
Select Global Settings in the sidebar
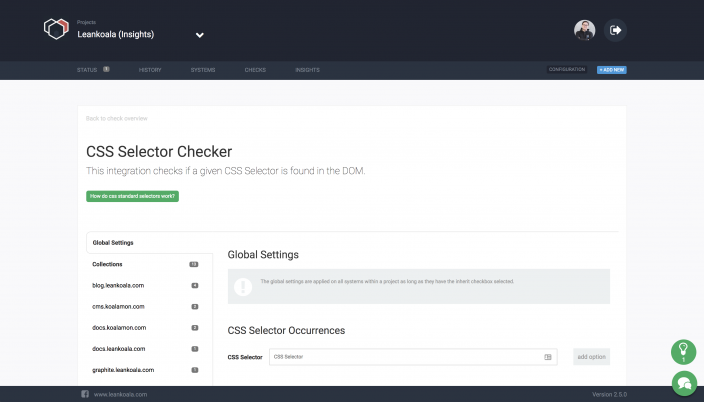(149, 243)
